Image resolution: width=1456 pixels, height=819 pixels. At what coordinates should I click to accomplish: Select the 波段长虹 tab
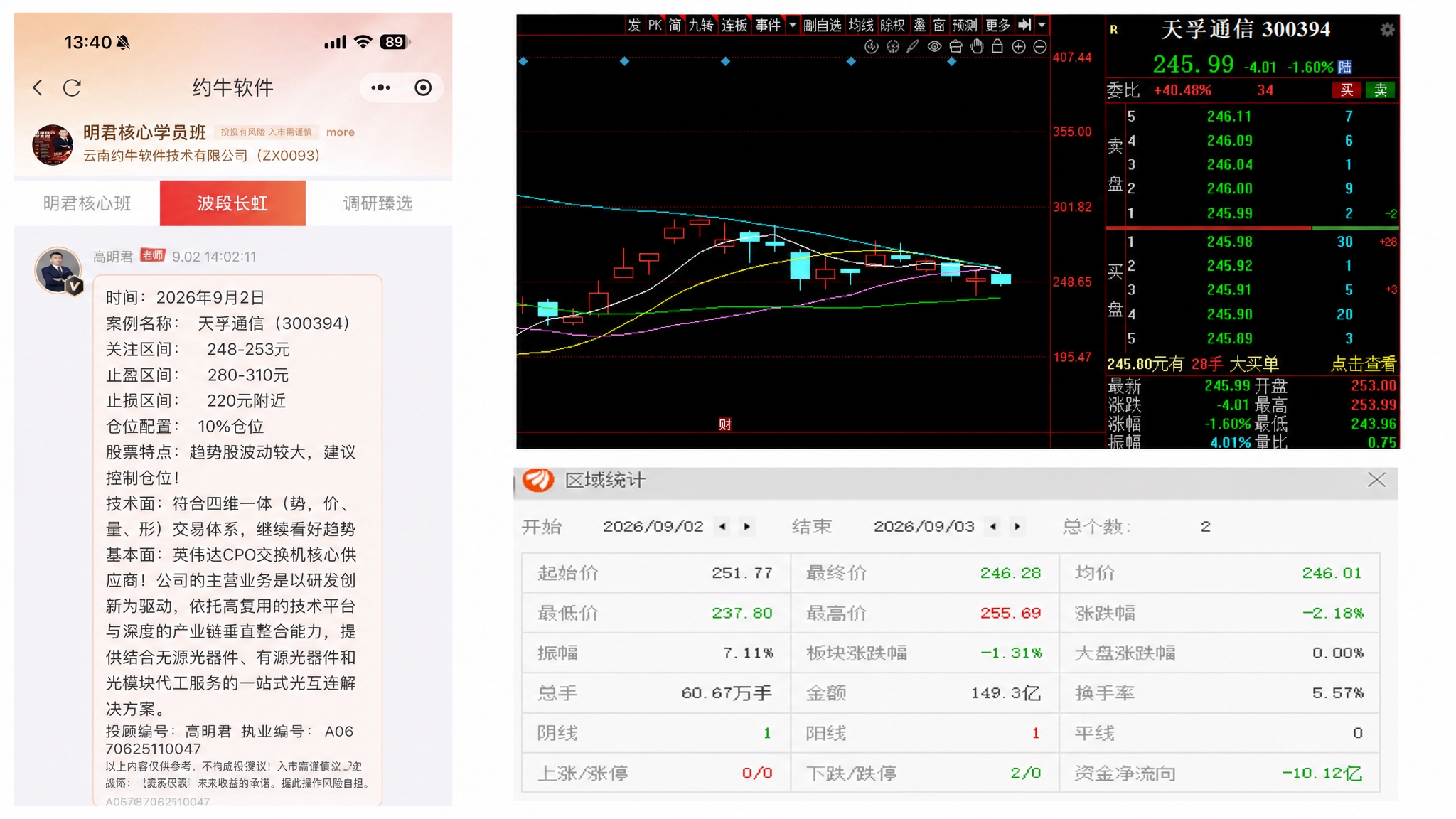point(232,203)
